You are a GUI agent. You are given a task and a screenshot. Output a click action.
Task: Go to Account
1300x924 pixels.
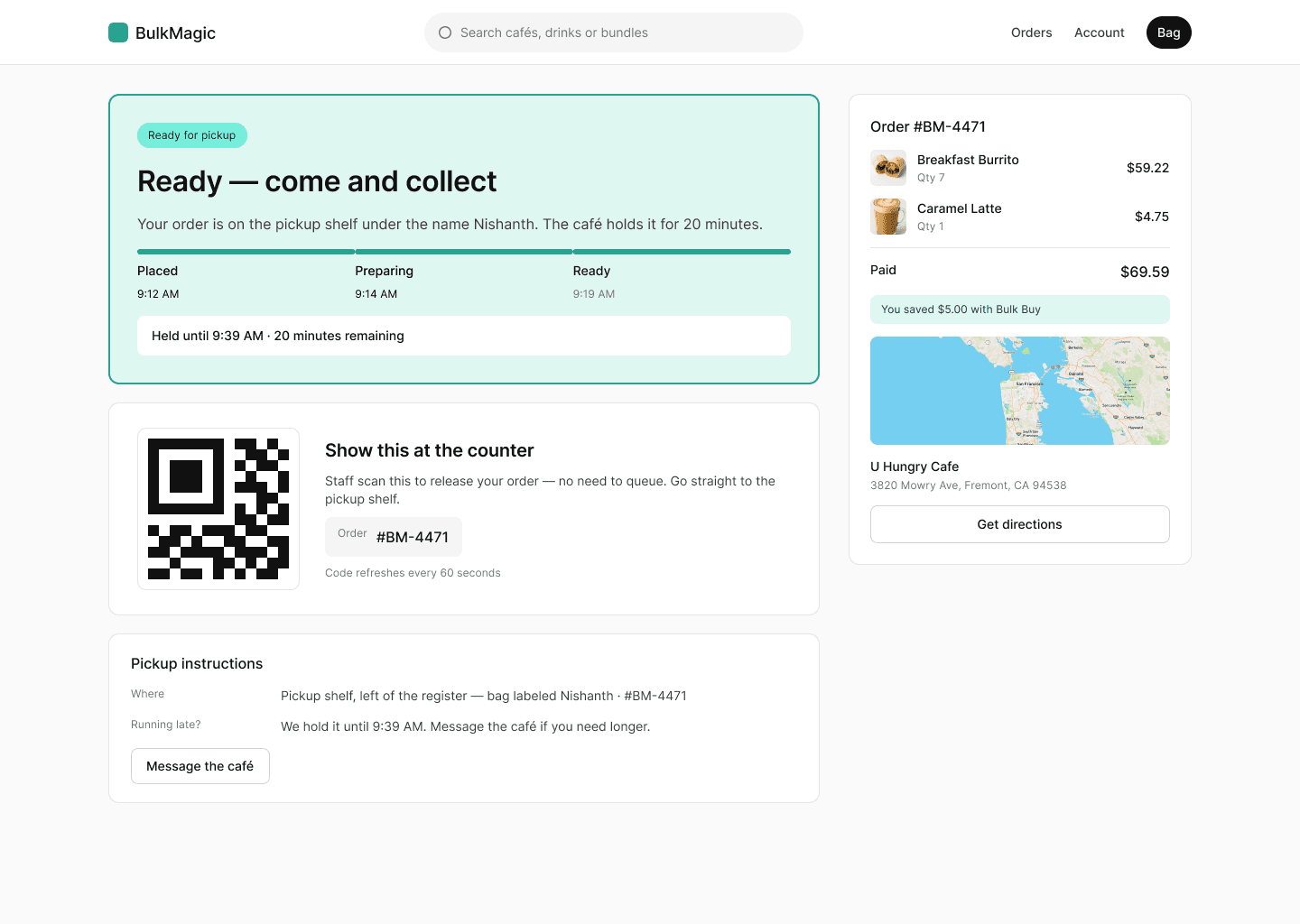1100,32
